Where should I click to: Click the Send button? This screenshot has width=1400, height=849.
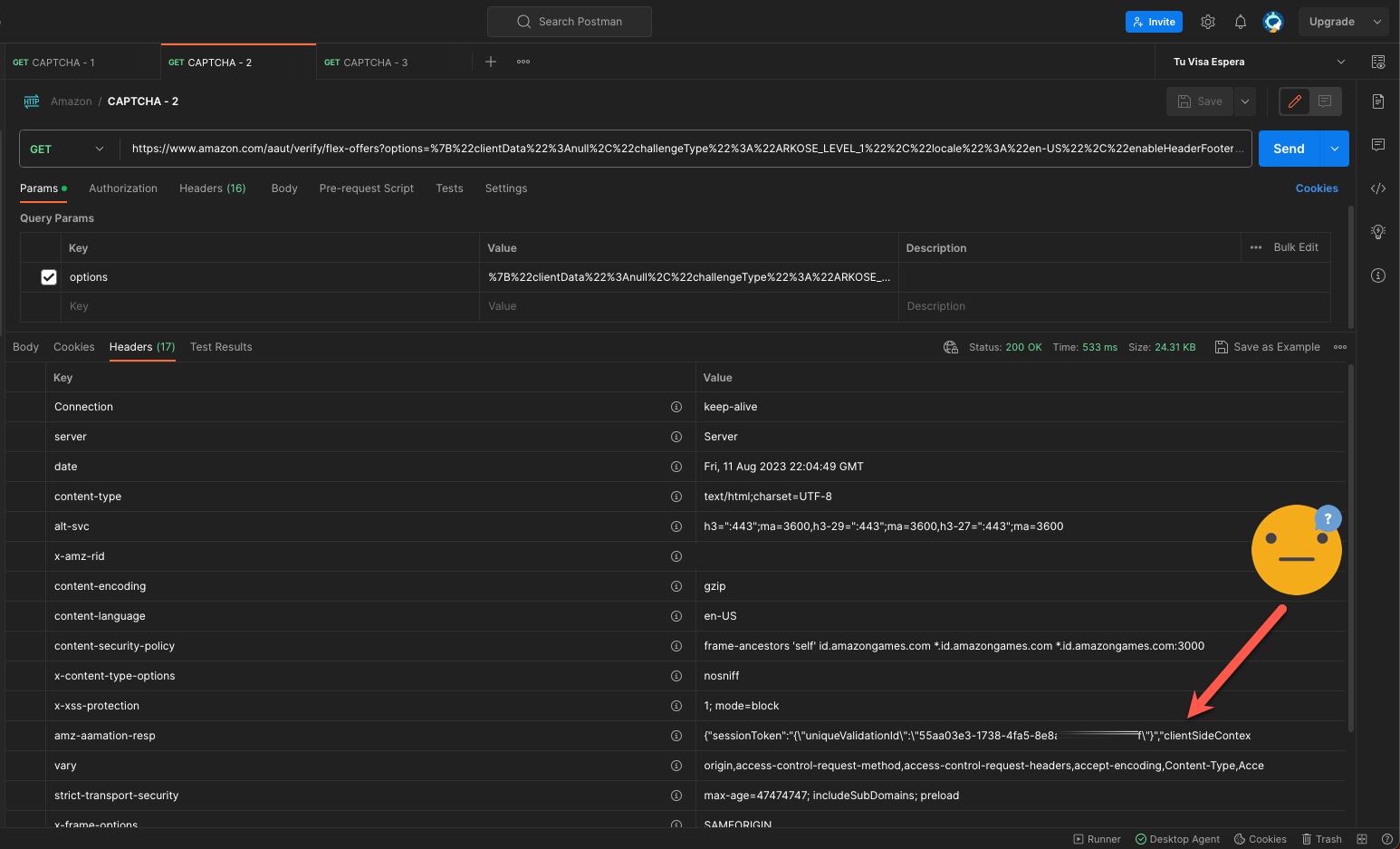click(x=1288, y=148)
